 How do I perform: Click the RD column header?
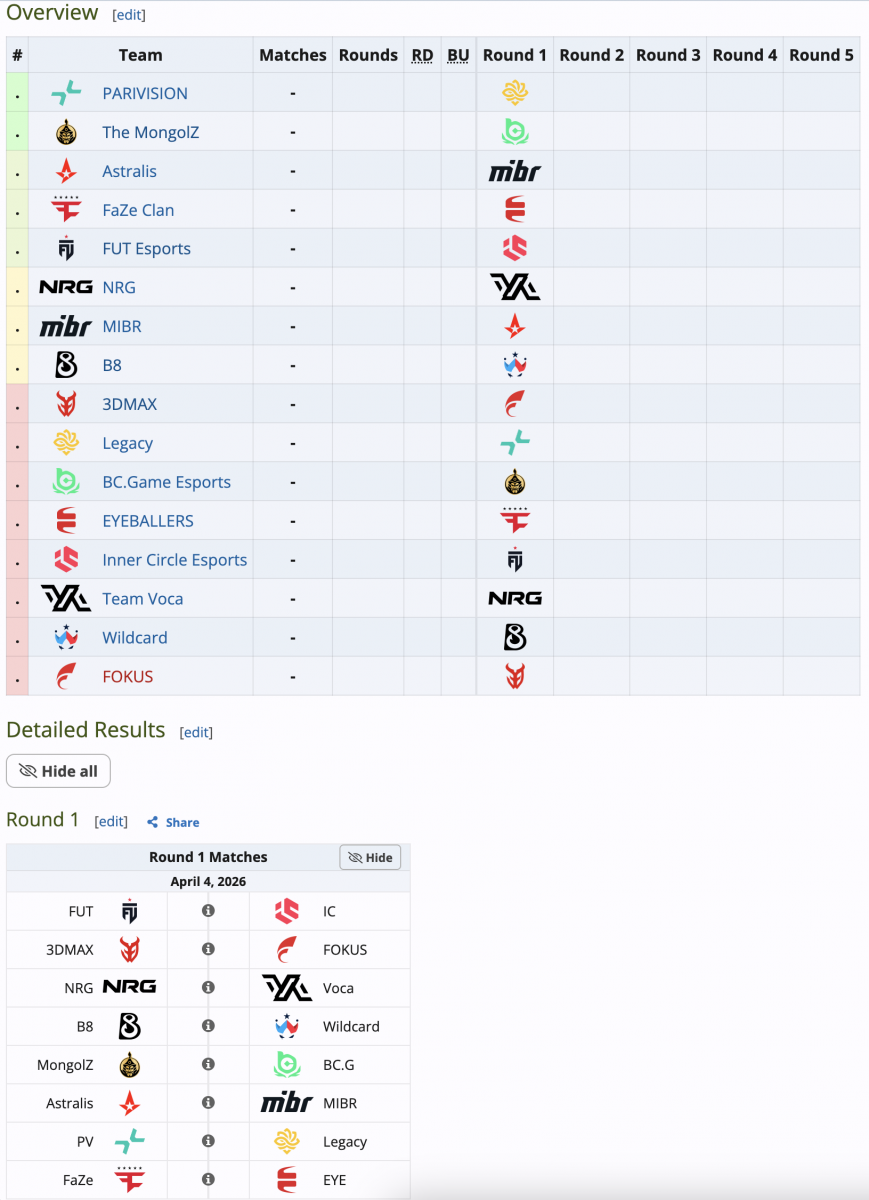(x=422, y=55)
